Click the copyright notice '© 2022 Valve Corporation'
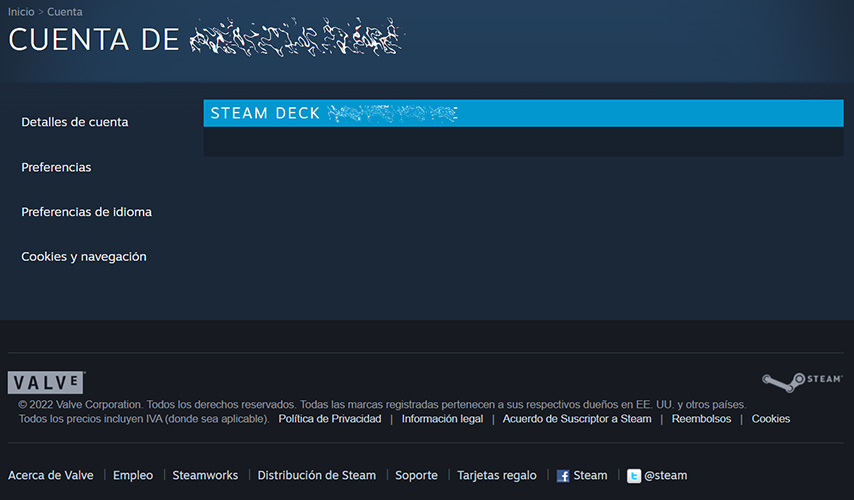854x500 pixels. (x=80, y=405)
